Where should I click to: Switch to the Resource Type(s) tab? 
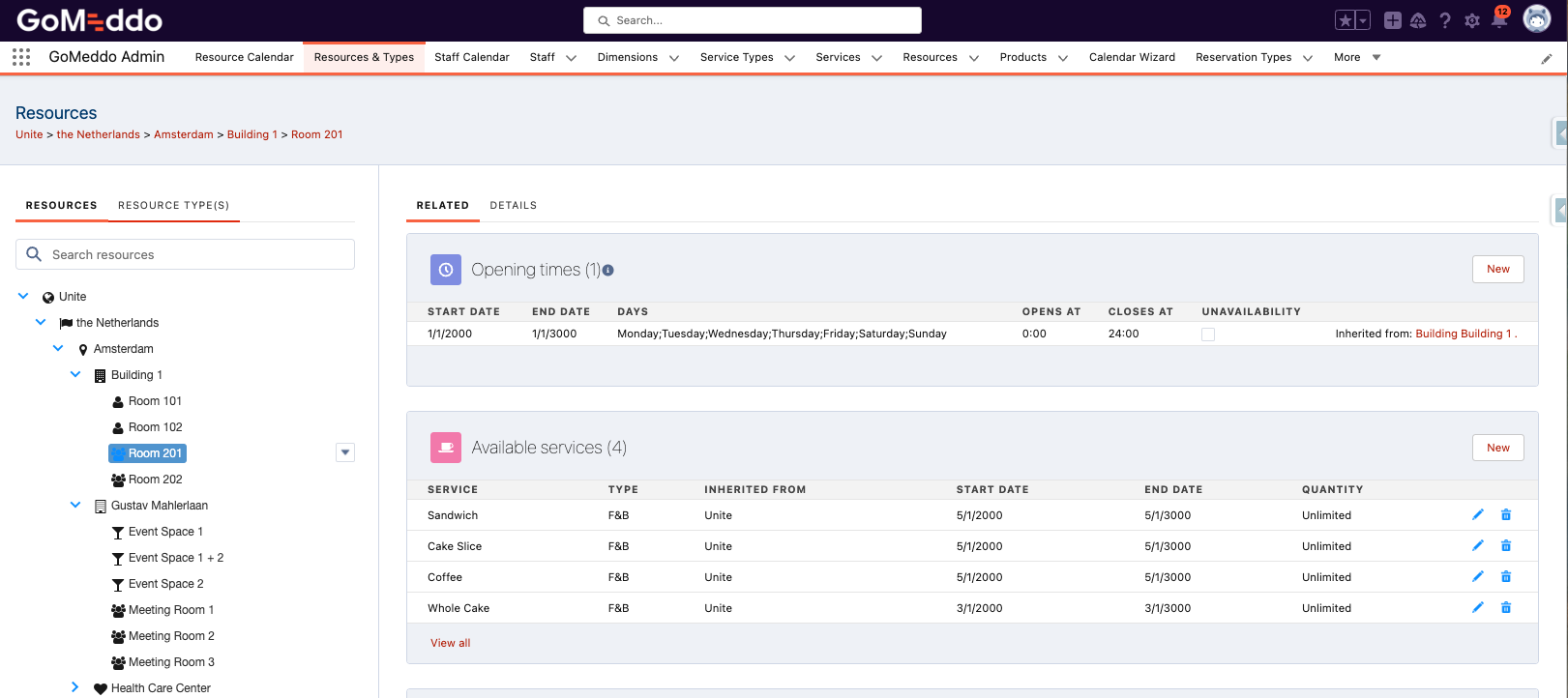coord(173,205)
